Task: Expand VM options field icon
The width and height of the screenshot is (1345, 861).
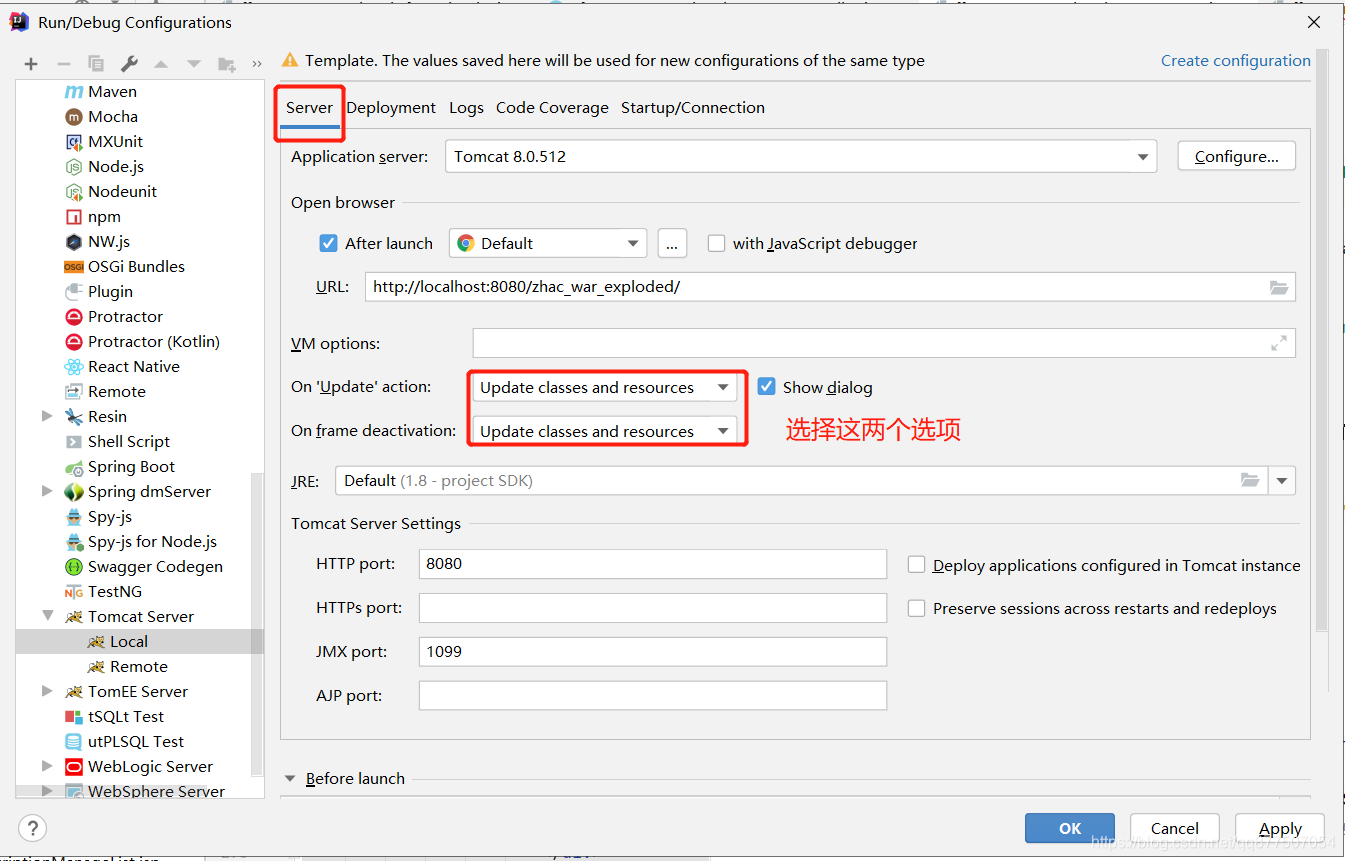Action: [1279, 343]
